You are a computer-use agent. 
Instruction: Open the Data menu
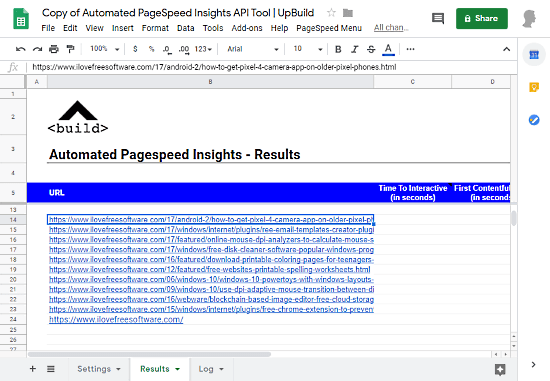tap(186, 28)
